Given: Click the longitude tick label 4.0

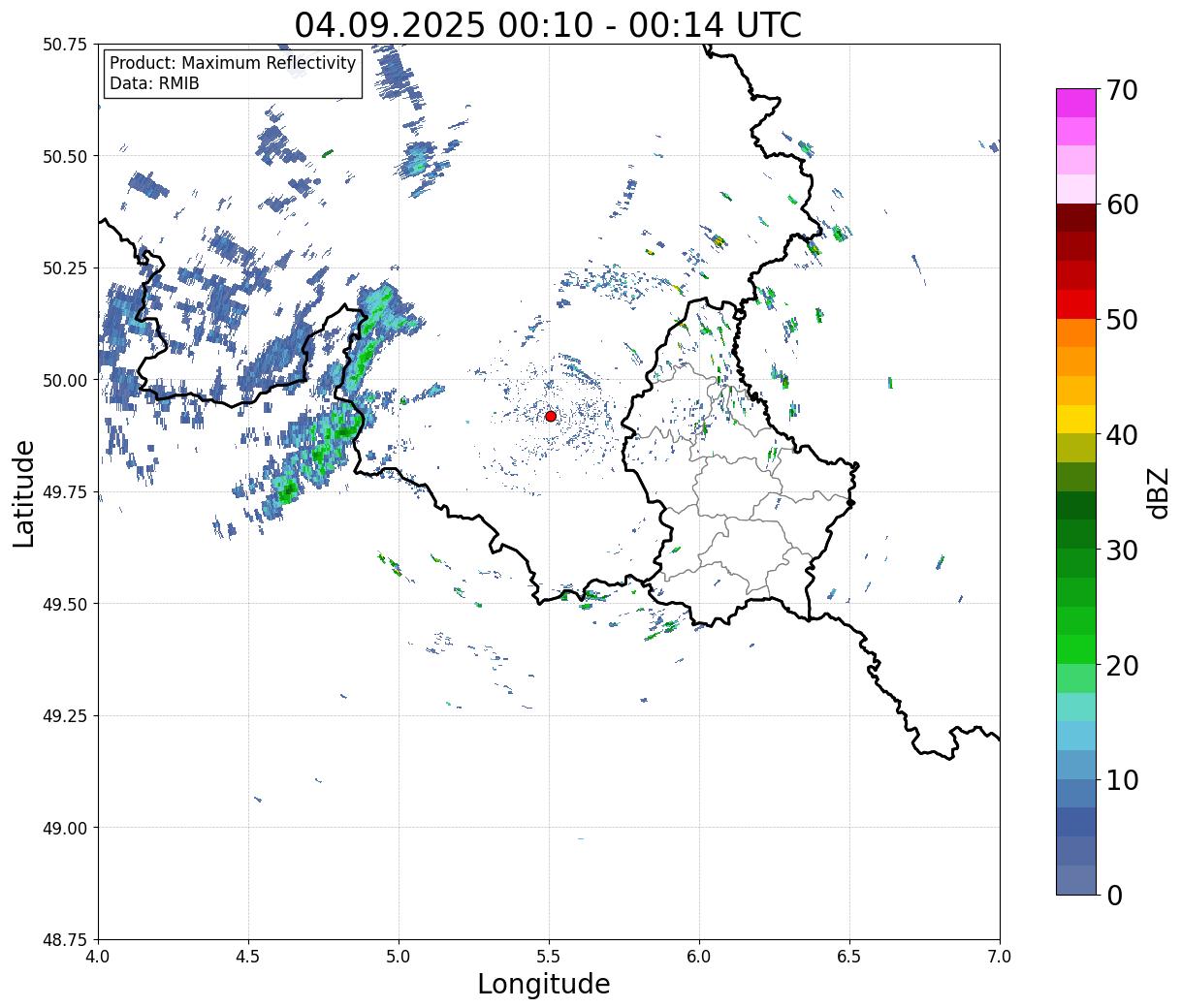Looking at the screenshot, I should pyautogui.click(x=98, y=956).
